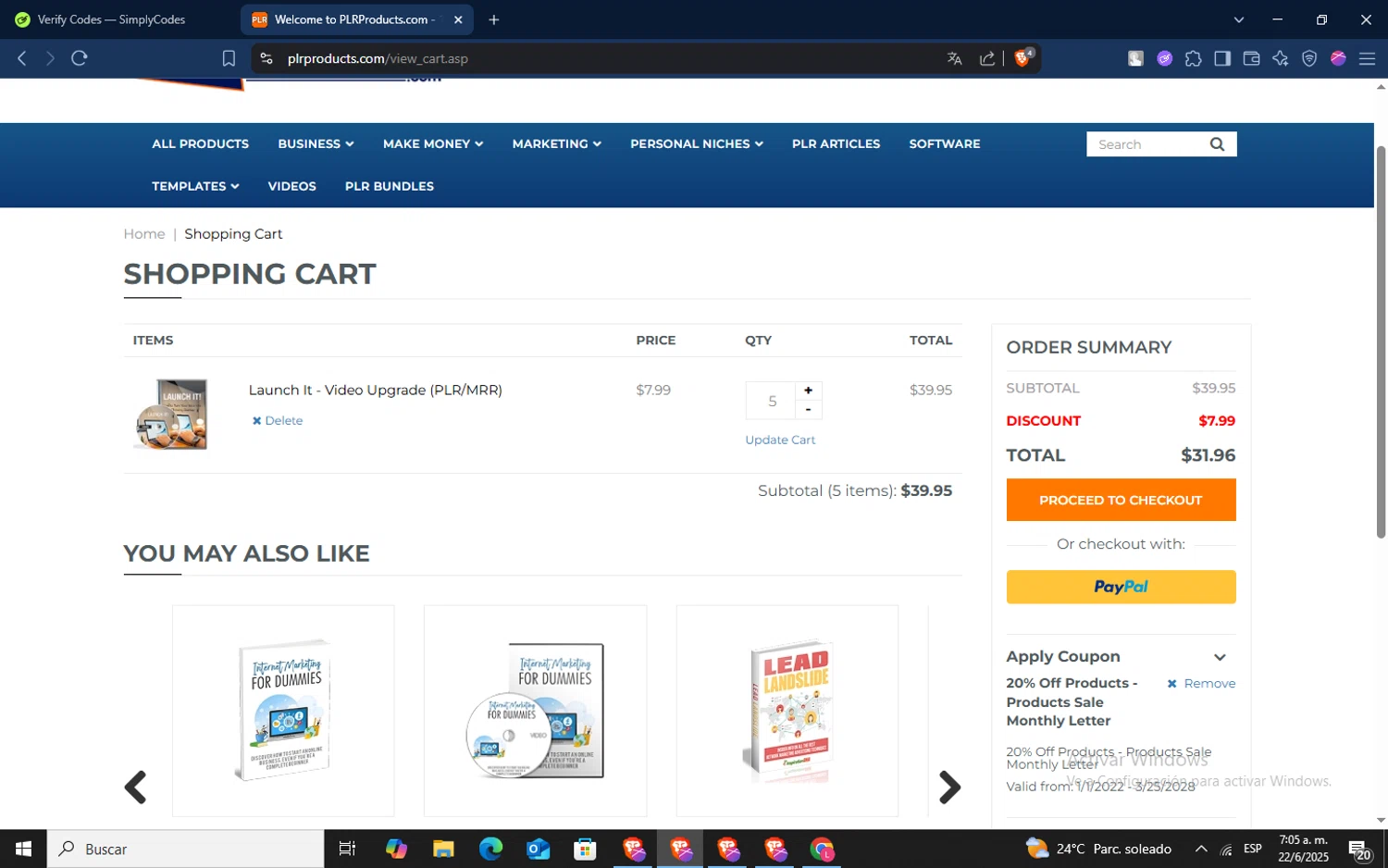
Task: Open the browser hamburger menu
Action: 1367,58
